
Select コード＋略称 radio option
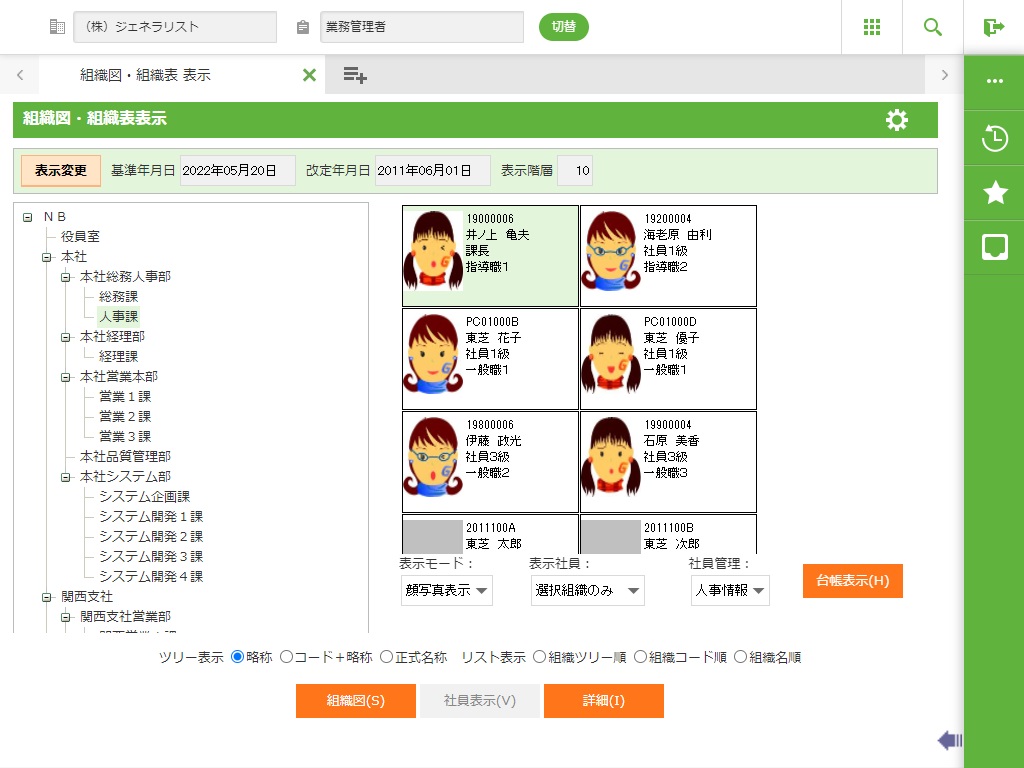286,657
